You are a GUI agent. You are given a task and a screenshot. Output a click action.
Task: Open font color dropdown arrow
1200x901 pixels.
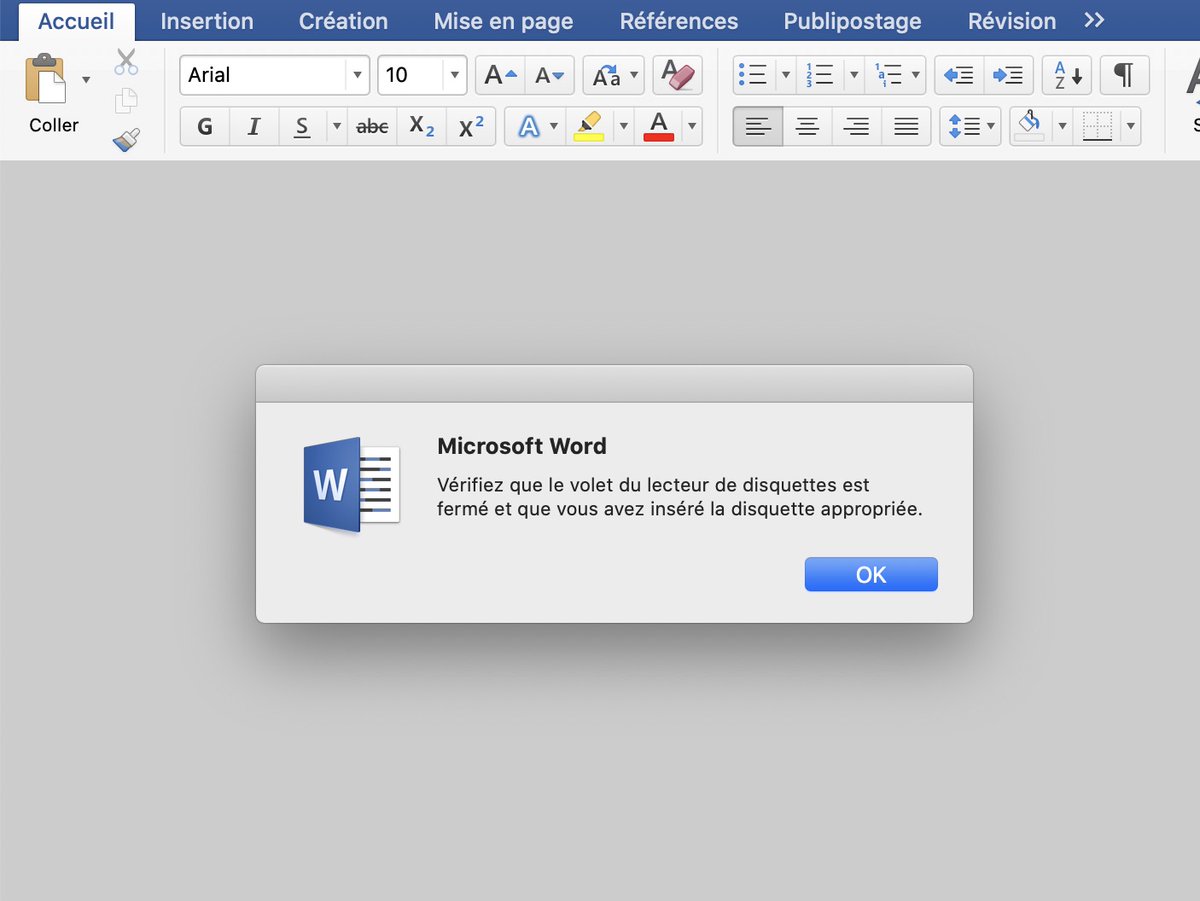tap(692, 127)
